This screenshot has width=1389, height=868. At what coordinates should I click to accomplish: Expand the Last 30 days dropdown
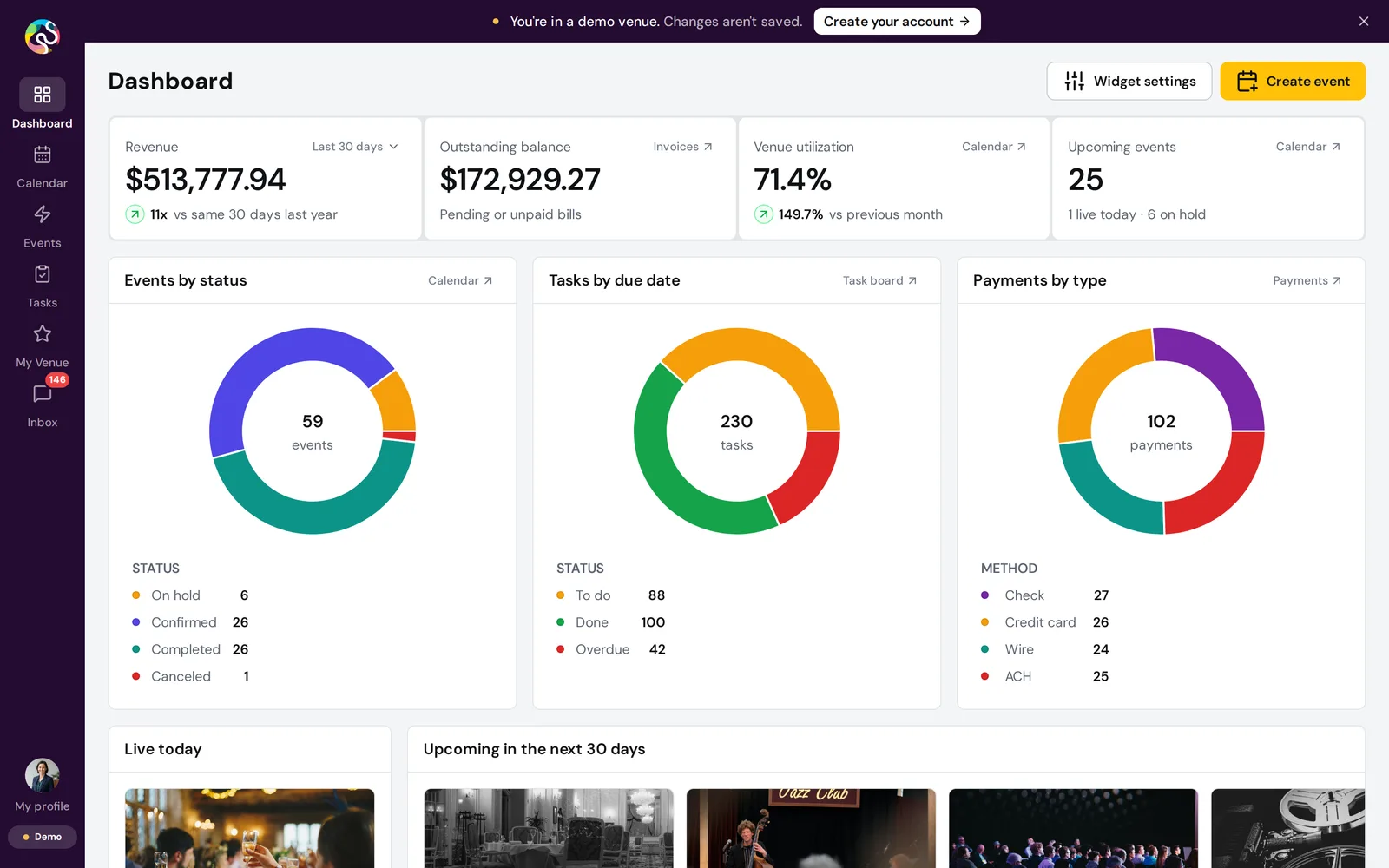355,147
